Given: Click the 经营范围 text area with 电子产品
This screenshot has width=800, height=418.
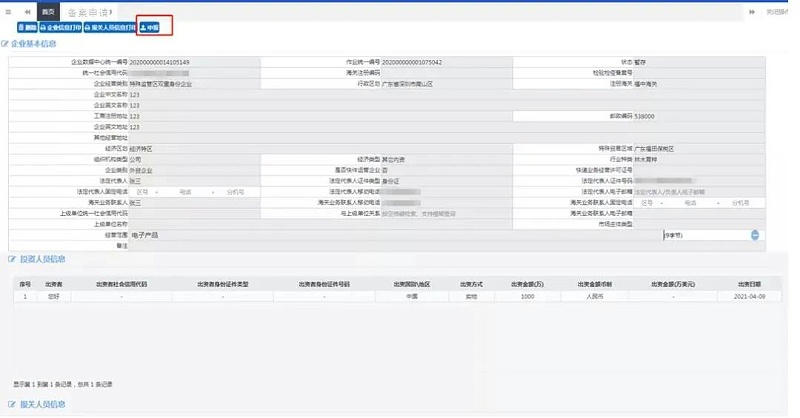Looking at the screenshot, I should [395, 235].
